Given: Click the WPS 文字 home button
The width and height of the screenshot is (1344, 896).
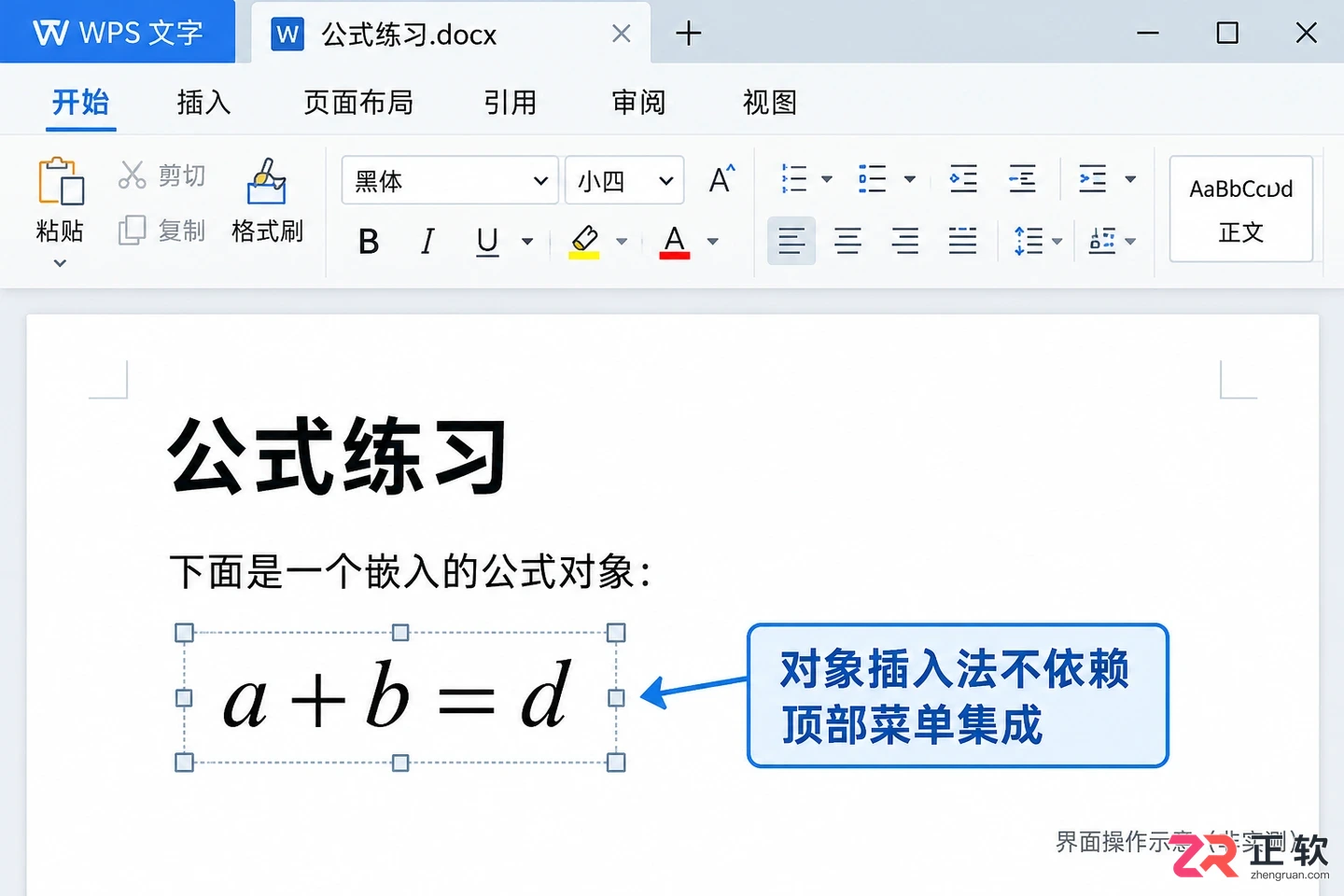Looking at the screenshot, I should (118, 33).
